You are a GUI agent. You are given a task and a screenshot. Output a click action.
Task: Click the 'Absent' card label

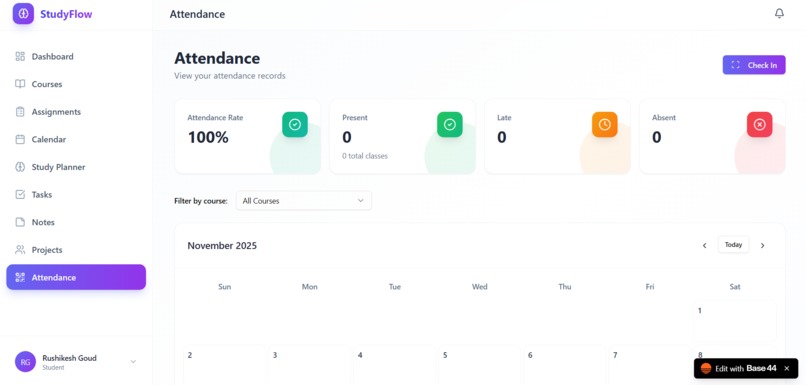point(664,118)
